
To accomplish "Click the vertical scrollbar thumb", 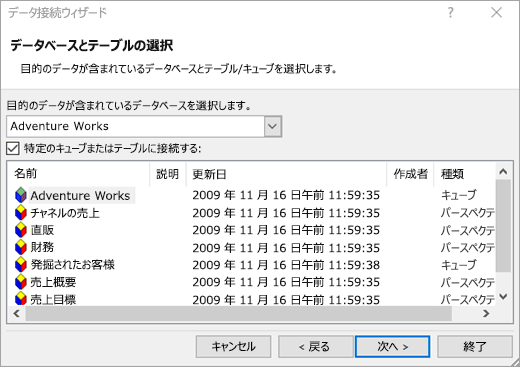I will [503, 226].
